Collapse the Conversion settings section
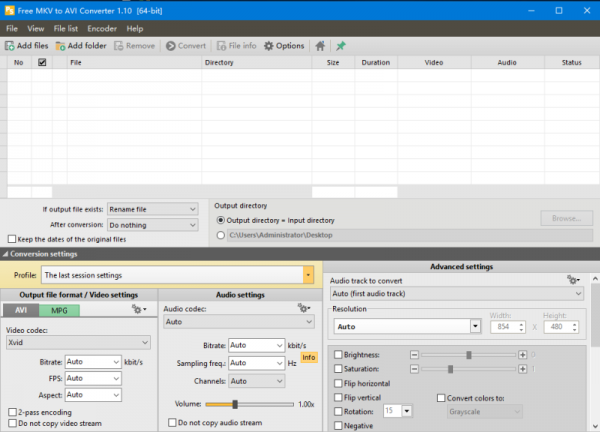This screenshot has height=432, width=600. click(x=5, y=254)
